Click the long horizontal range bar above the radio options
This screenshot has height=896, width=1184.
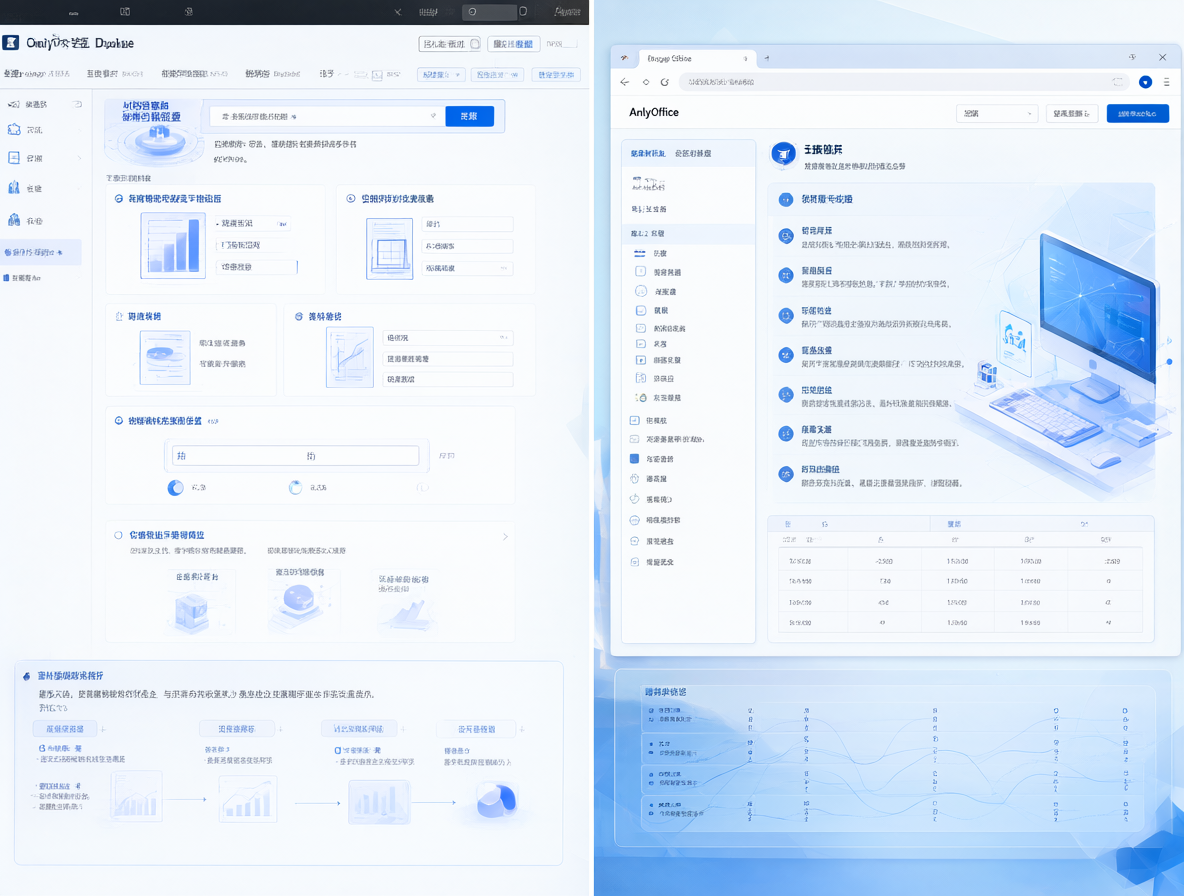point(295,456)
